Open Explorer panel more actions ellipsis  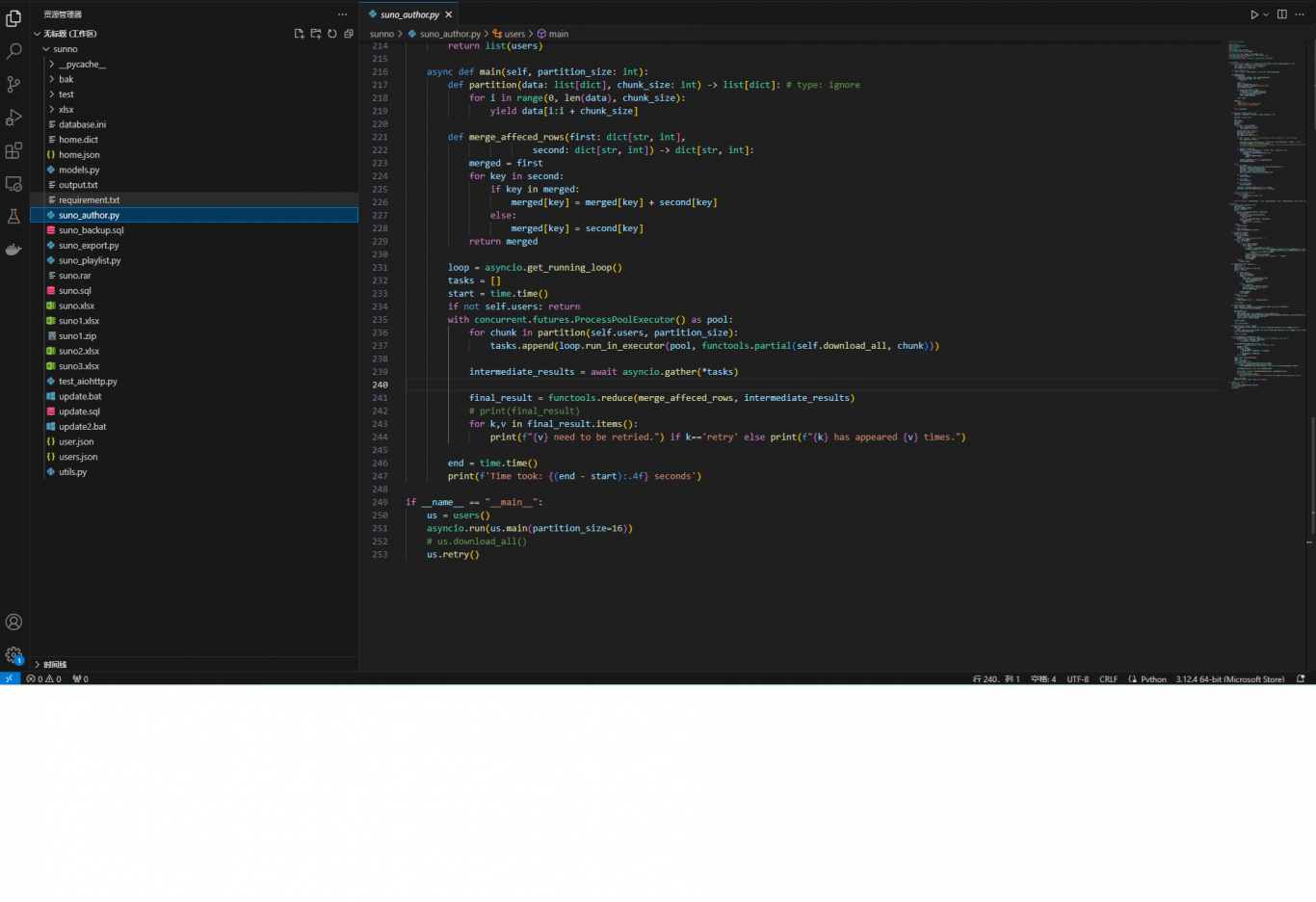[342, 14]
